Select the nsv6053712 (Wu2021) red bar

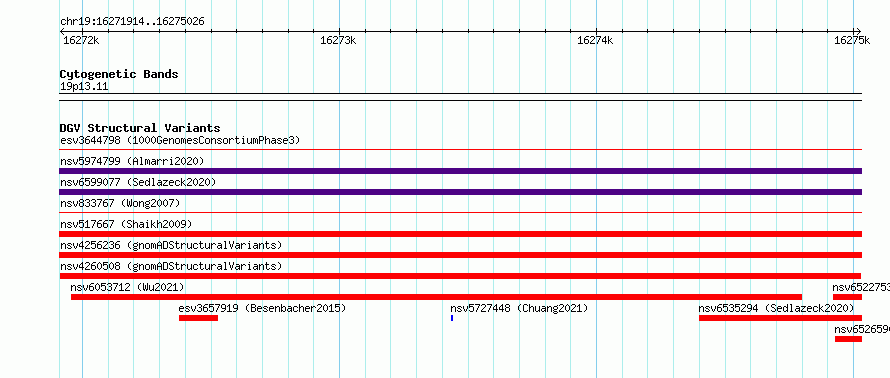436,297
